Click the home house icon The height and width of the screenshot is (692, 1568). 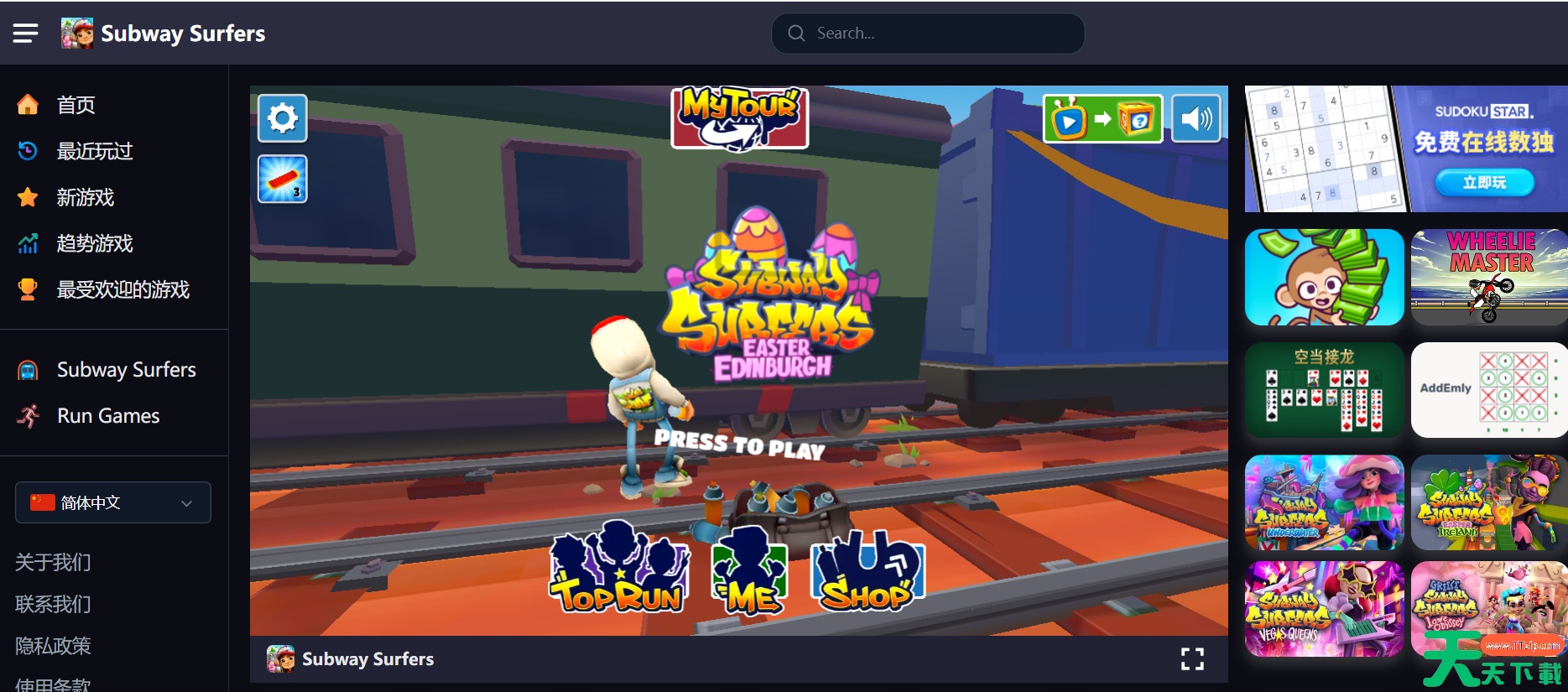pyautogui.click(x=28, y=104)
